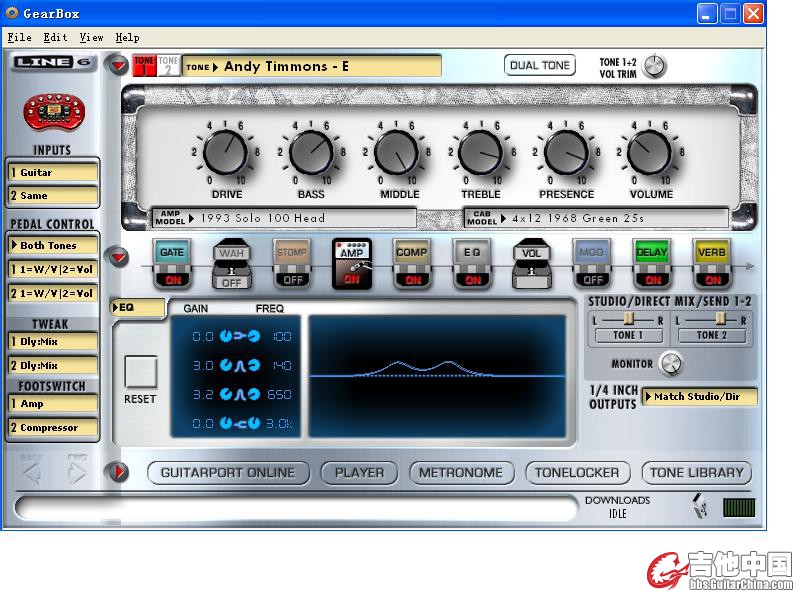The height and width of the screenshot is (600, 800).
Task: Click the EQ Reset button
Action: tap(140, 372)
